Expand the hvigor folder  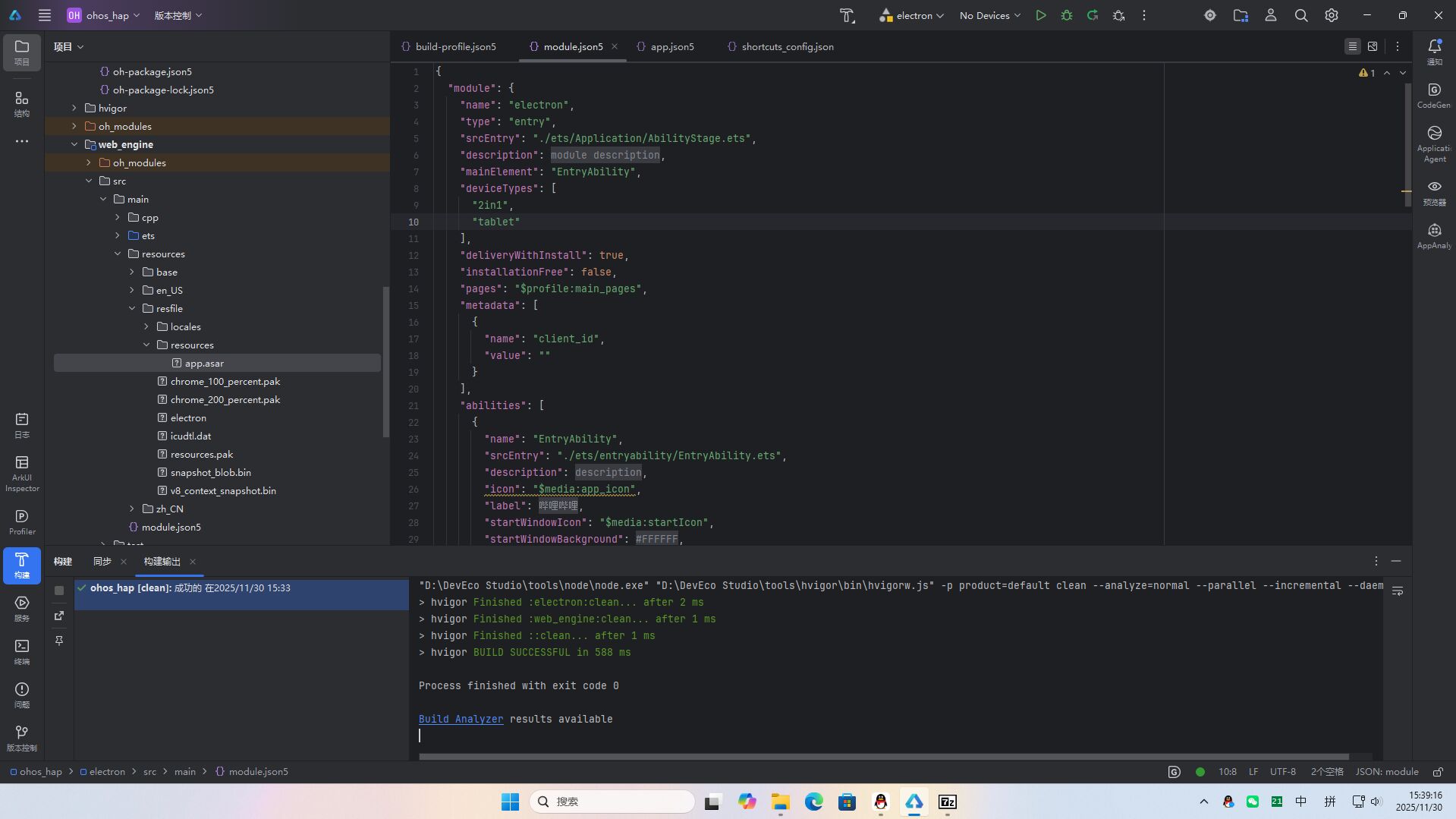click(x=74, y=108)
